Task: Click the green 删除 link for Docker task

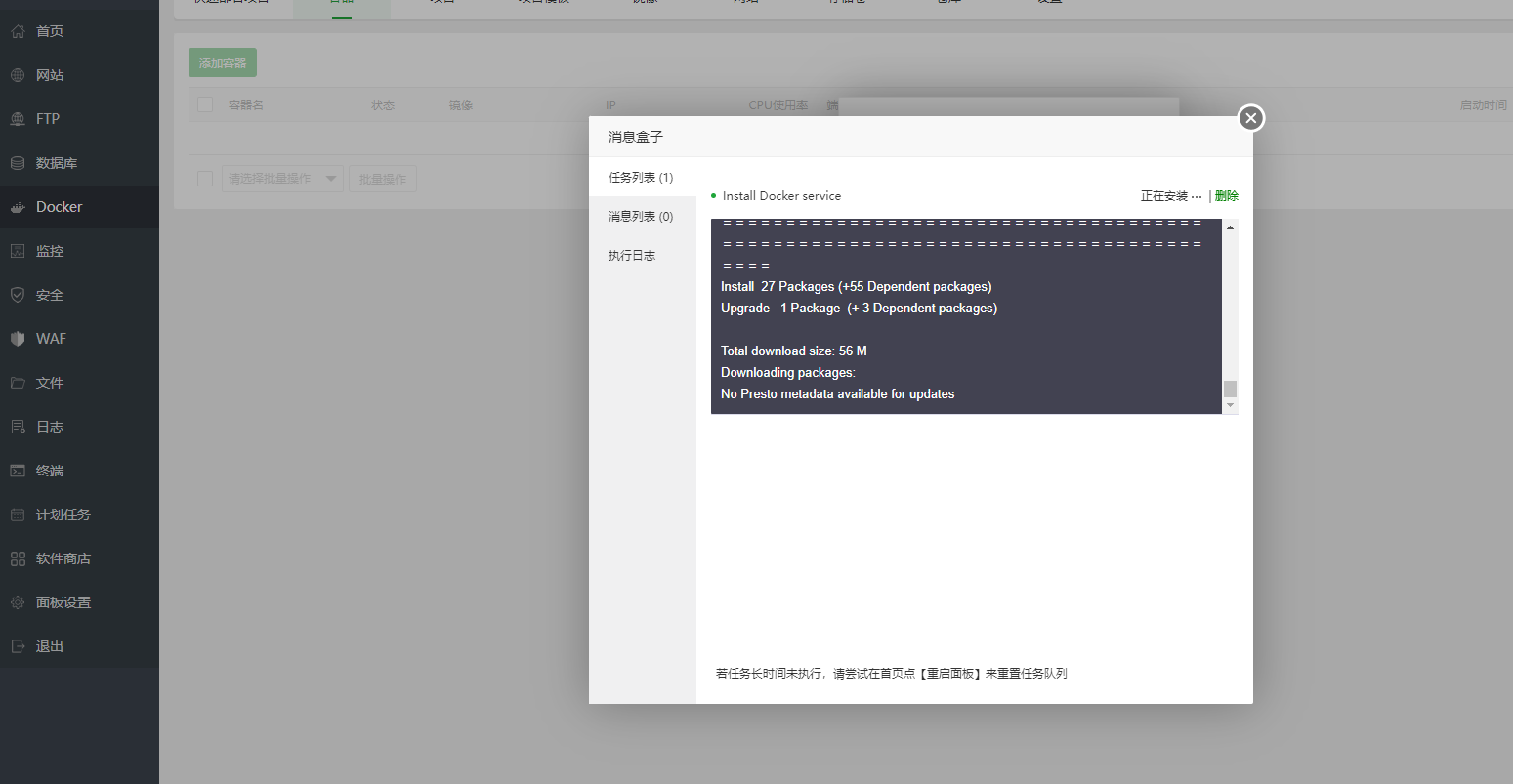Action: coord(1226,196)
